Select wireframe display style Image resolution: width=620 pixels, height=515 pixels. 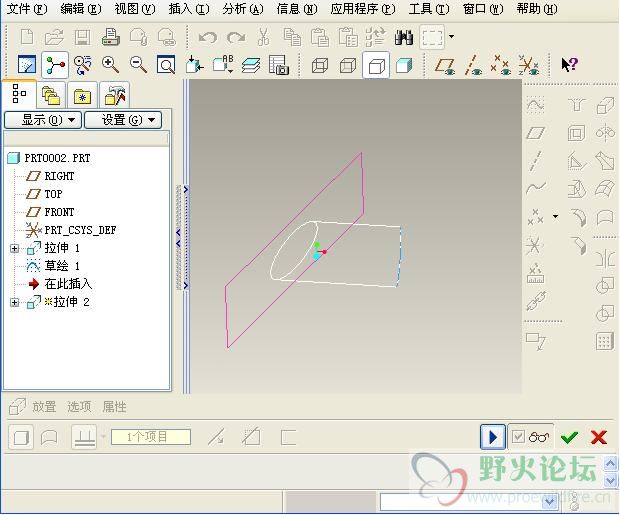coord(319,65)
